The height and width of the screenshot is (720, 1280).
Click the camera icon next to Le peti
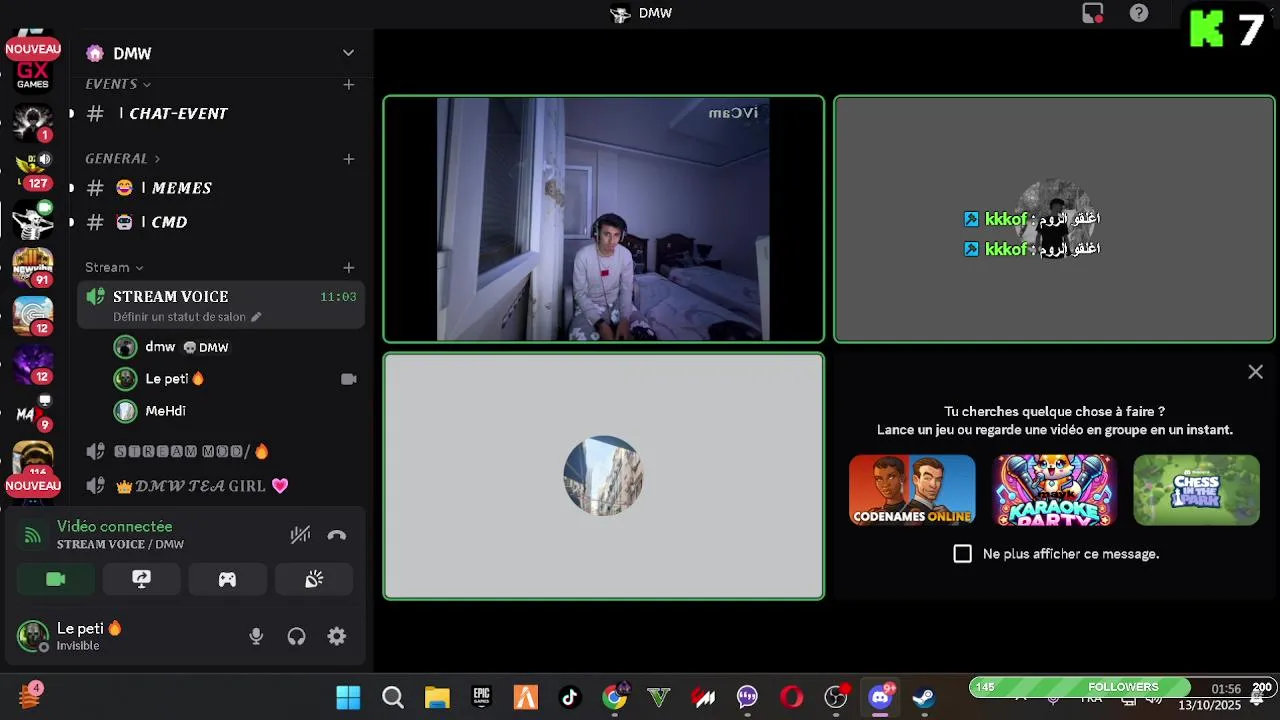(x=349, y=379)
